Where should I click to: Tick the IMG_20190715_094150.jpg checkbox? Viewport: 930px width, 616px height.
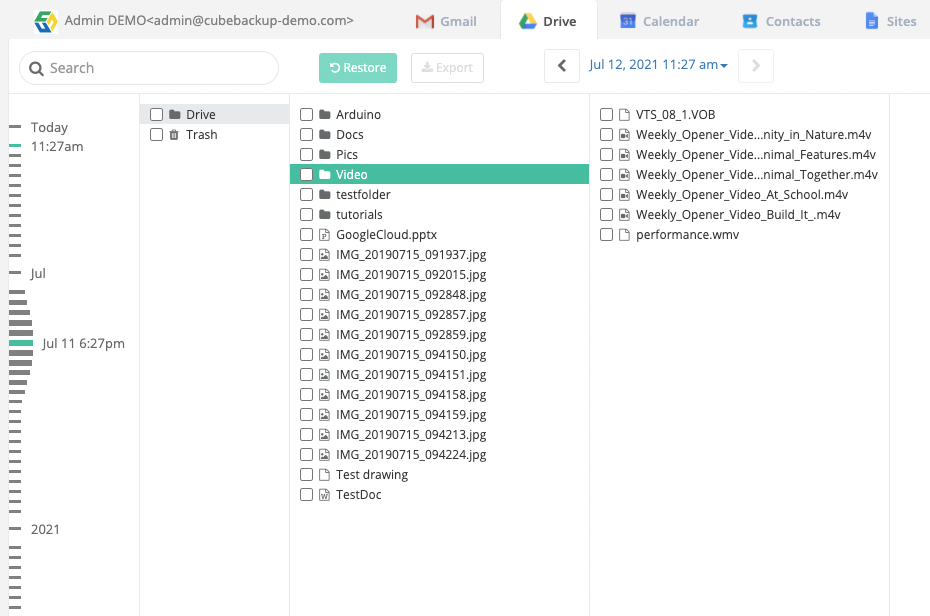point(307,355)
